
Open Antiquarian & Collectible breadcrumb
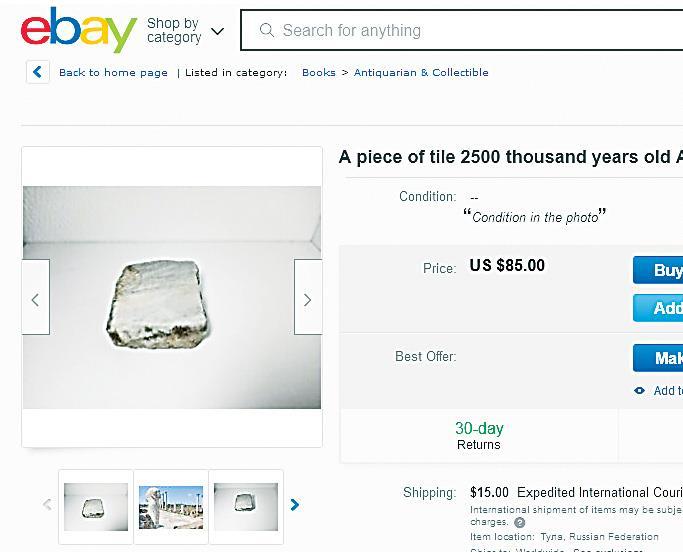(x=421, y=73)
